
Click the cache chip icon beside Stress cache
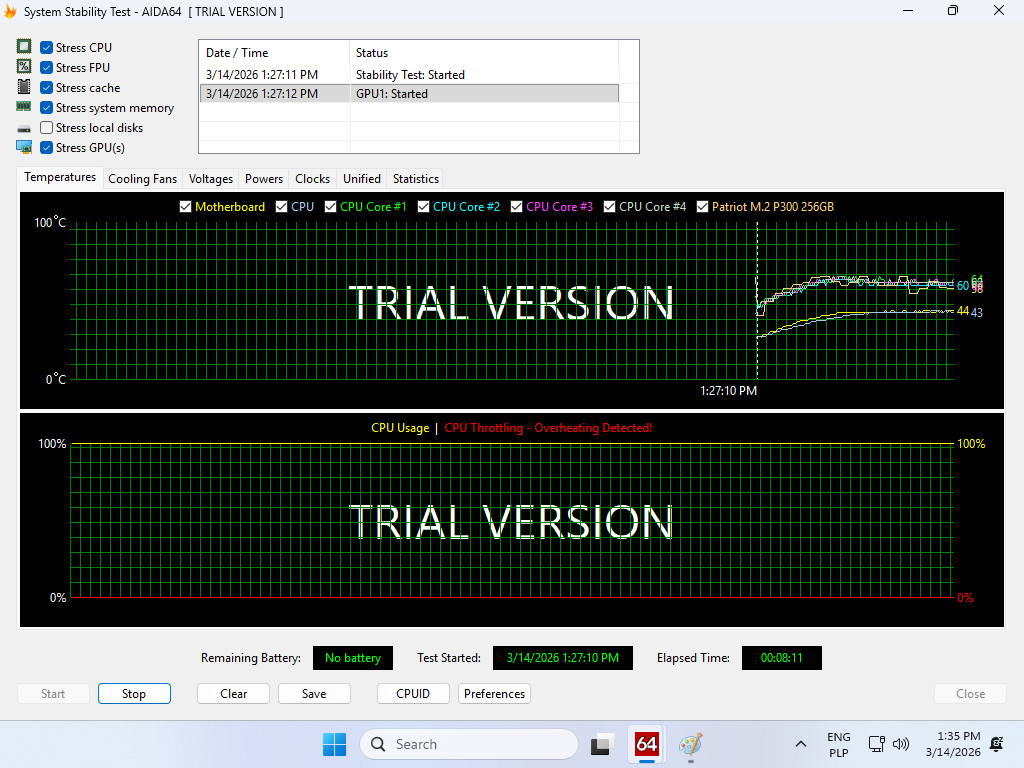[24, 86]
